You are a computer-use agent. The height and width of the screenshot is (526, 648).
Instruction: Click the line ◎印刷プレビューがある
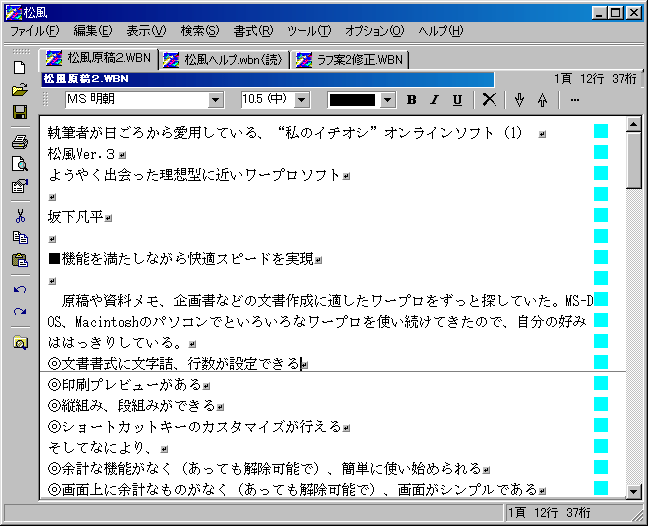point(124,385)
